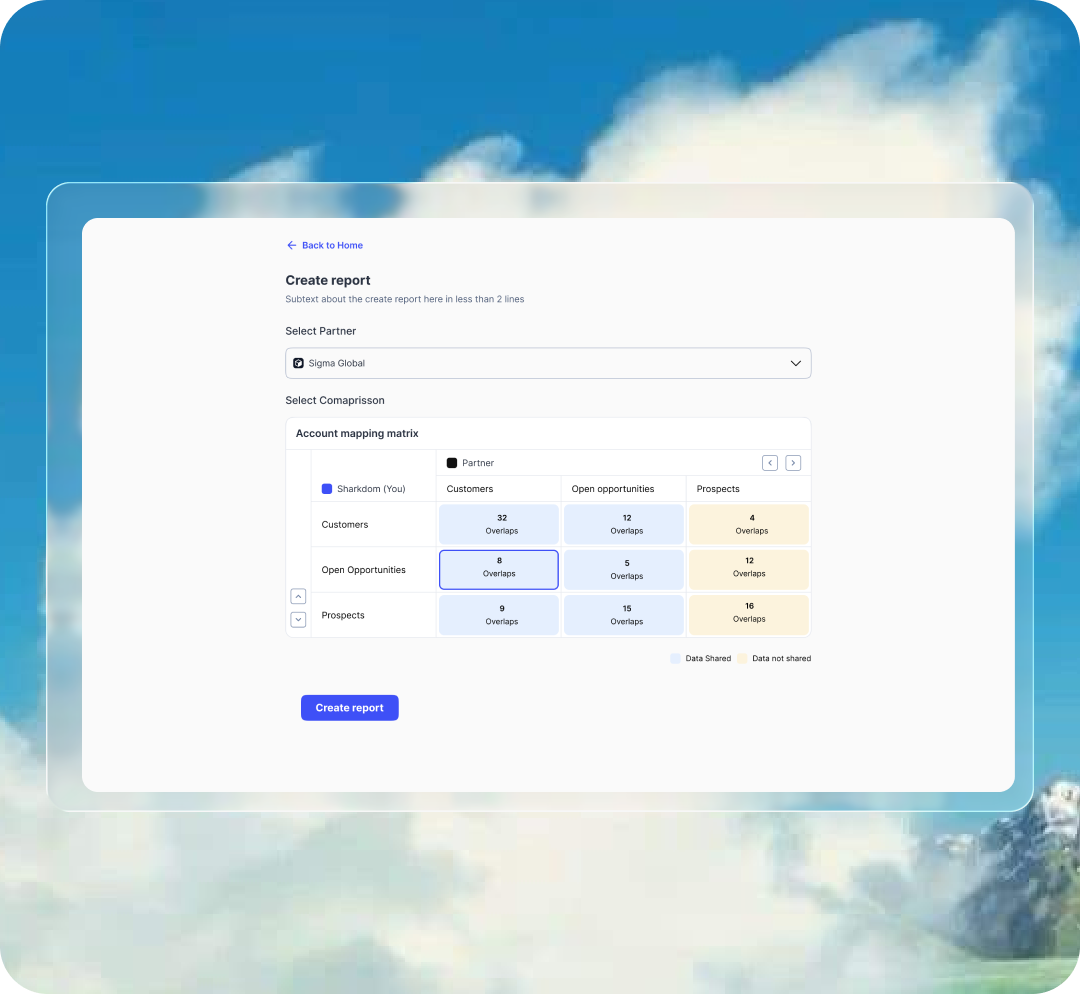Click the Prospects column header
Screen dimensions: 1080x994
click(x=718, y=489)
